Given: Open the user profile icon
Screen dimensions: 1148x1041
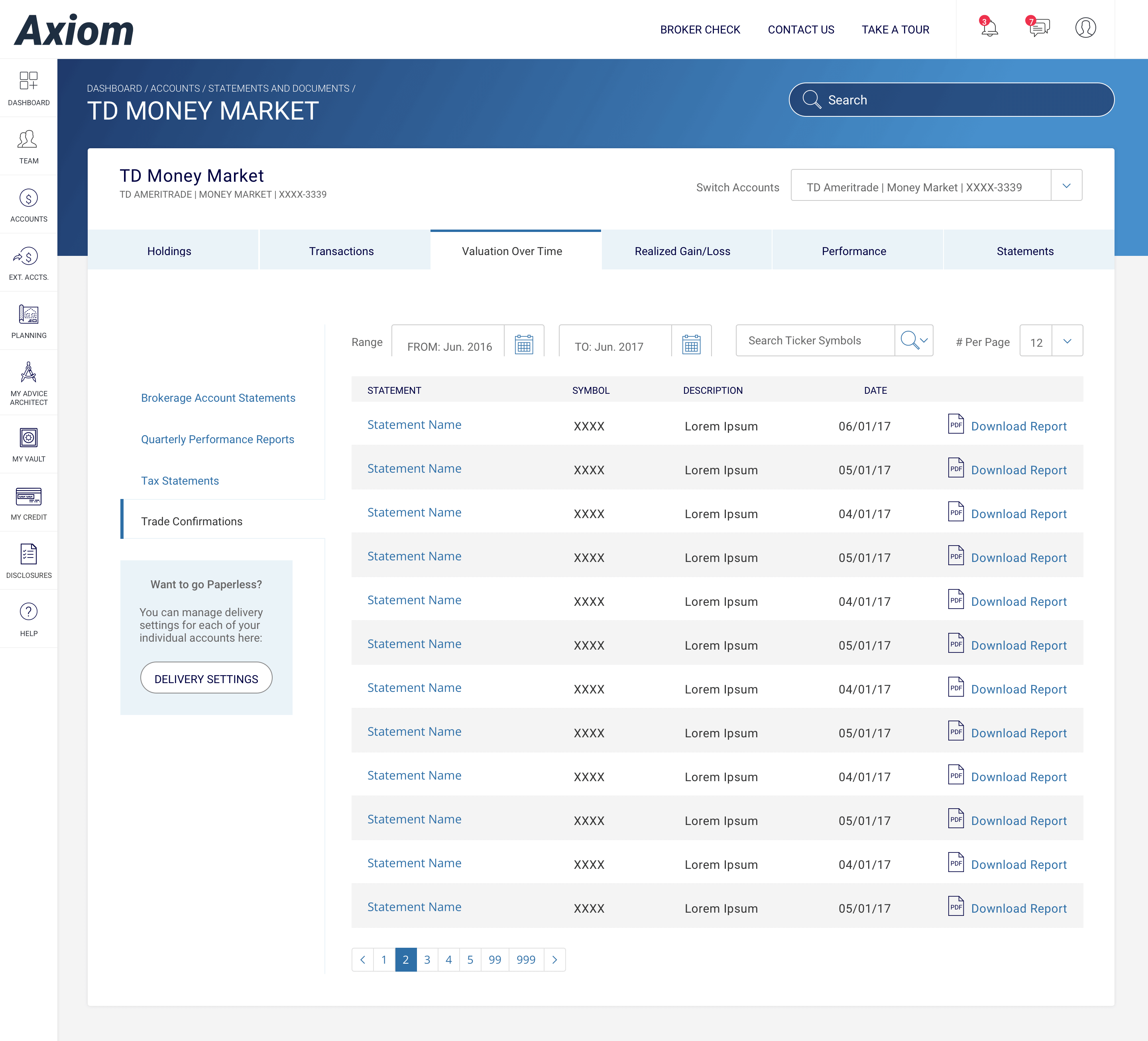Looking at the screenshot, I should tap(1085, 27).
